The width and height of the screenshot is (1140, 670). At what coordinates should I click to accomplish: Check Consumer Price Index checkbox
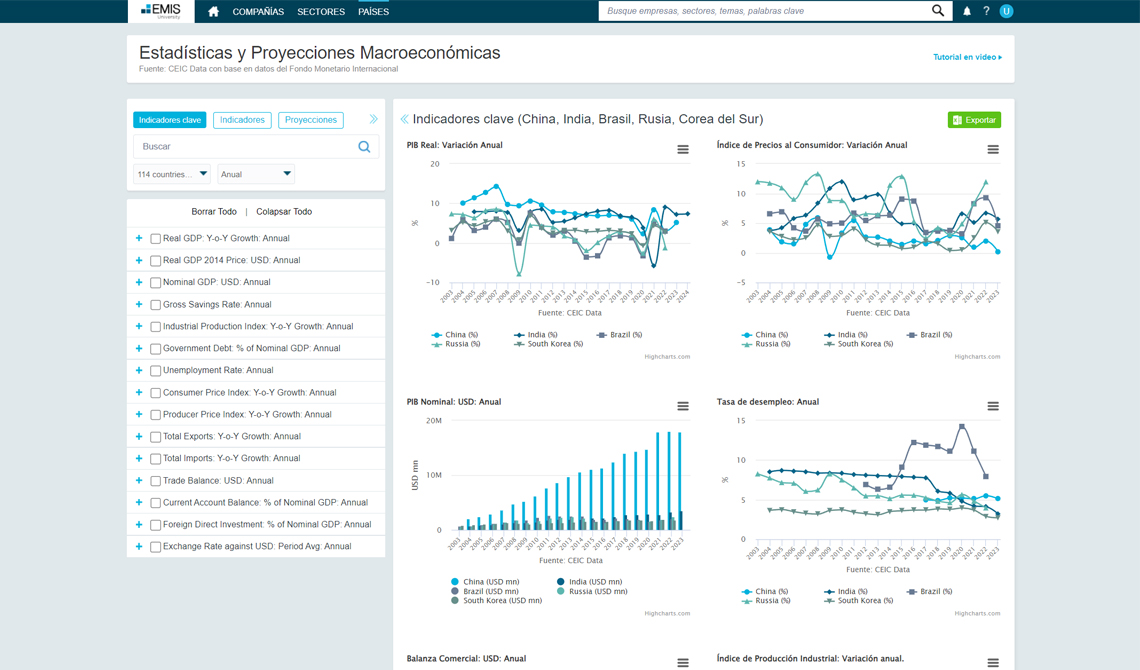[156, 393]
